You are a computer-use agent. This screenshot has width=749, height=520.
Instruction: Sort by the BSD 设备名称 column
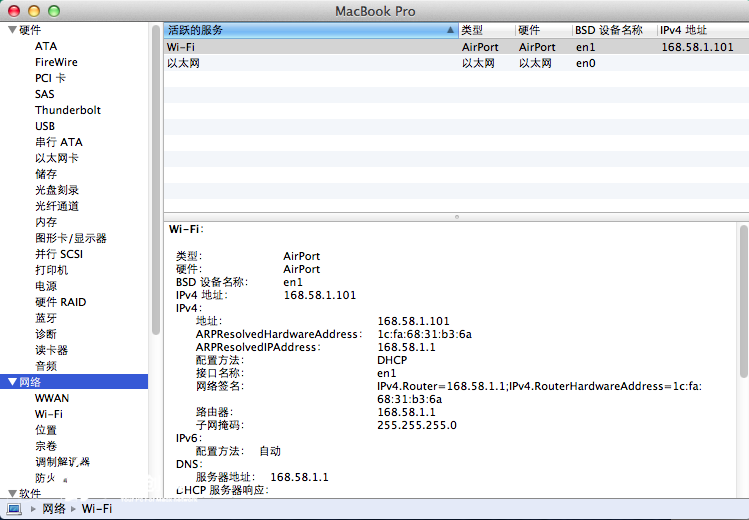pyautogui.click(x=612, y=31)
